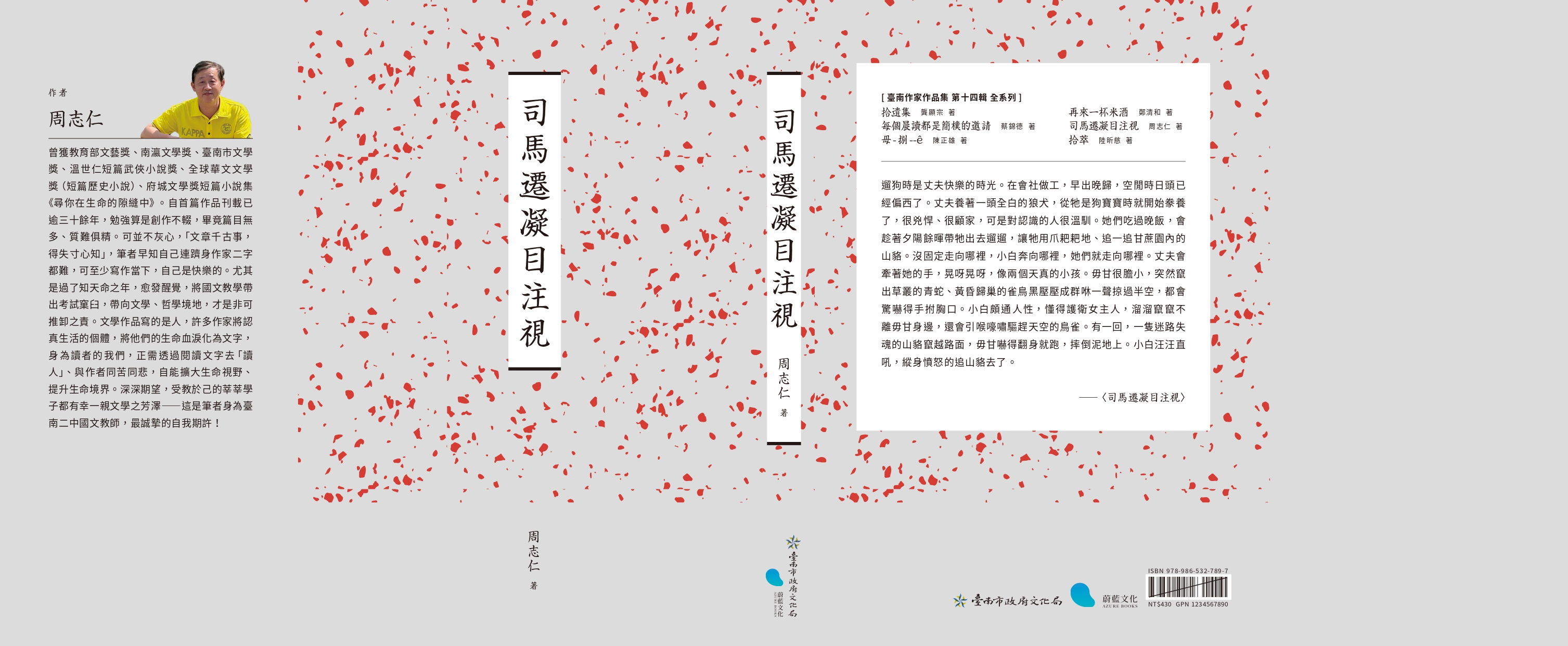
Task: Click the GPN 1234567890 text
Action: (x=1202, y=604)
